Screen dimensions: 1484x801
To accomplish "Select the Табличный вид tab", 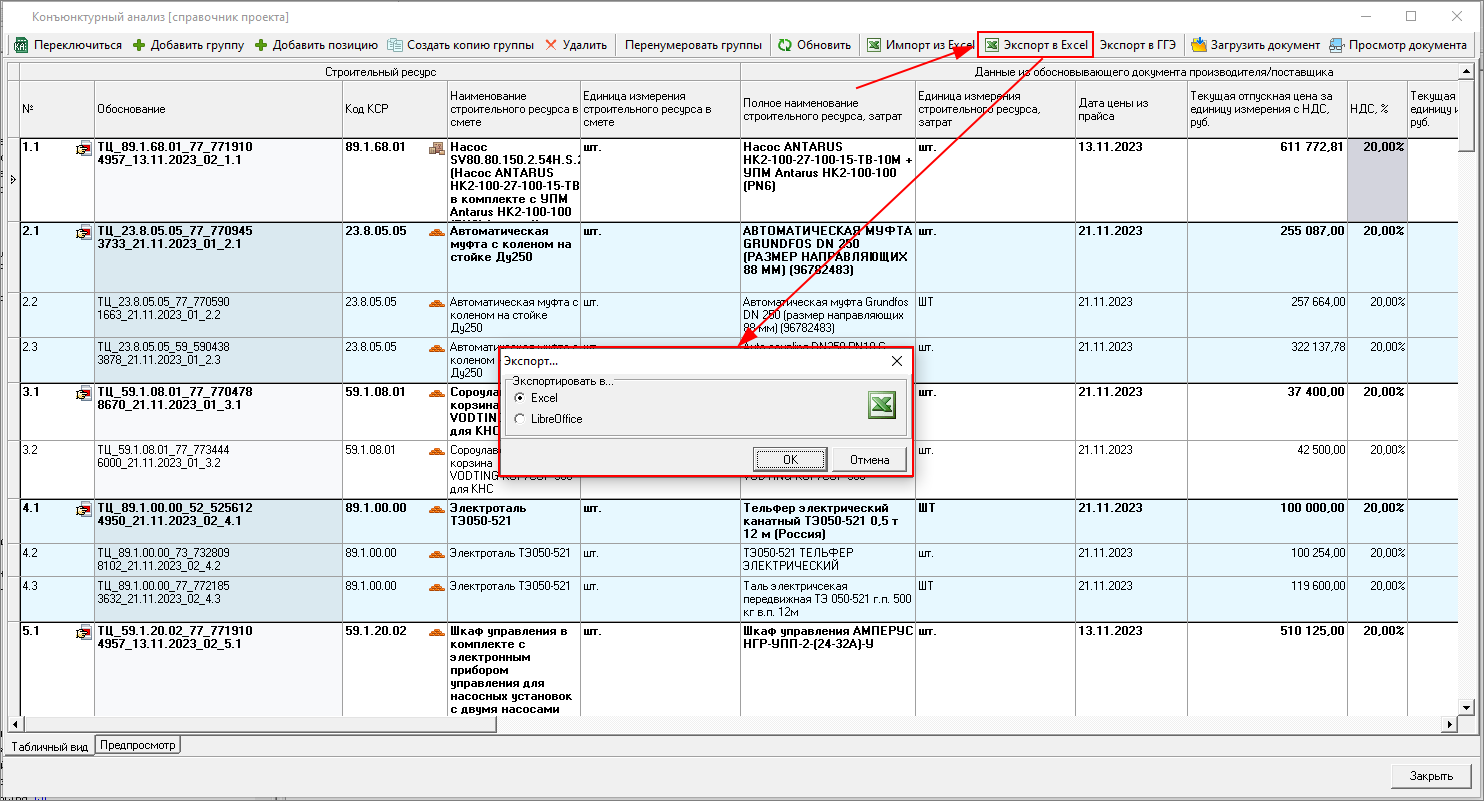I will (x=50, y=746).
